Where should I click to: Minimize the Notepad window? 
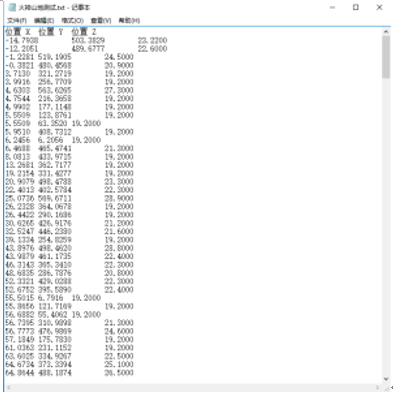click(332, 7)
